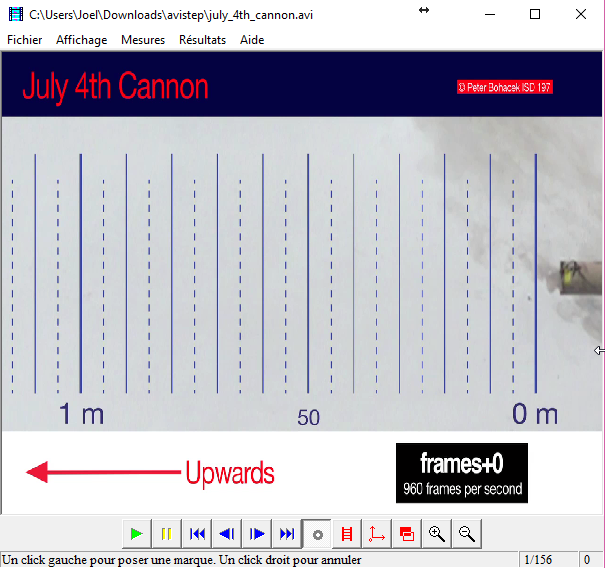Viewport: 605px width, 568px height.
Task: Open the Mesures menu
Action: [143, 40]
